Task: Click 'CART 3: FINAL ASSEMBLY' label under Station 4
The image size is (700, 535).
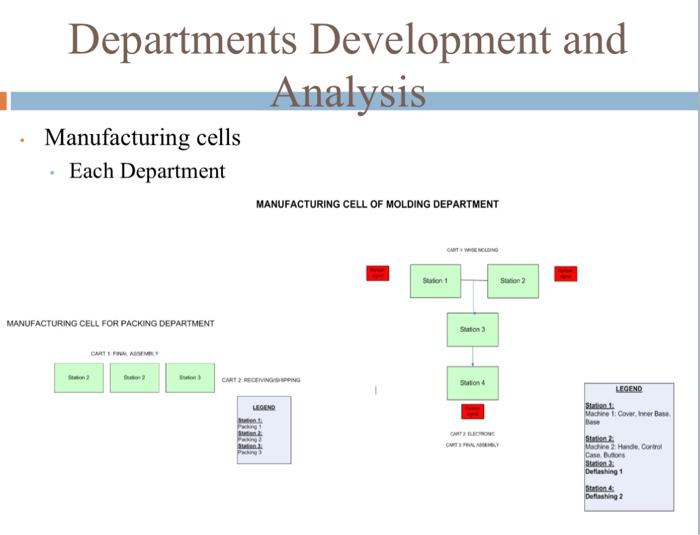Action: [472, 445]
